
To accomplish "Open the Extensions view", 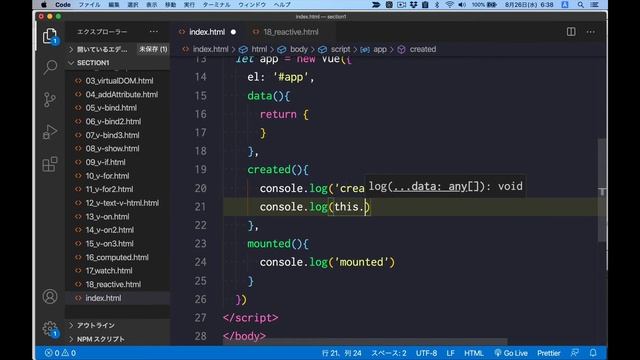I will point(50,164).
